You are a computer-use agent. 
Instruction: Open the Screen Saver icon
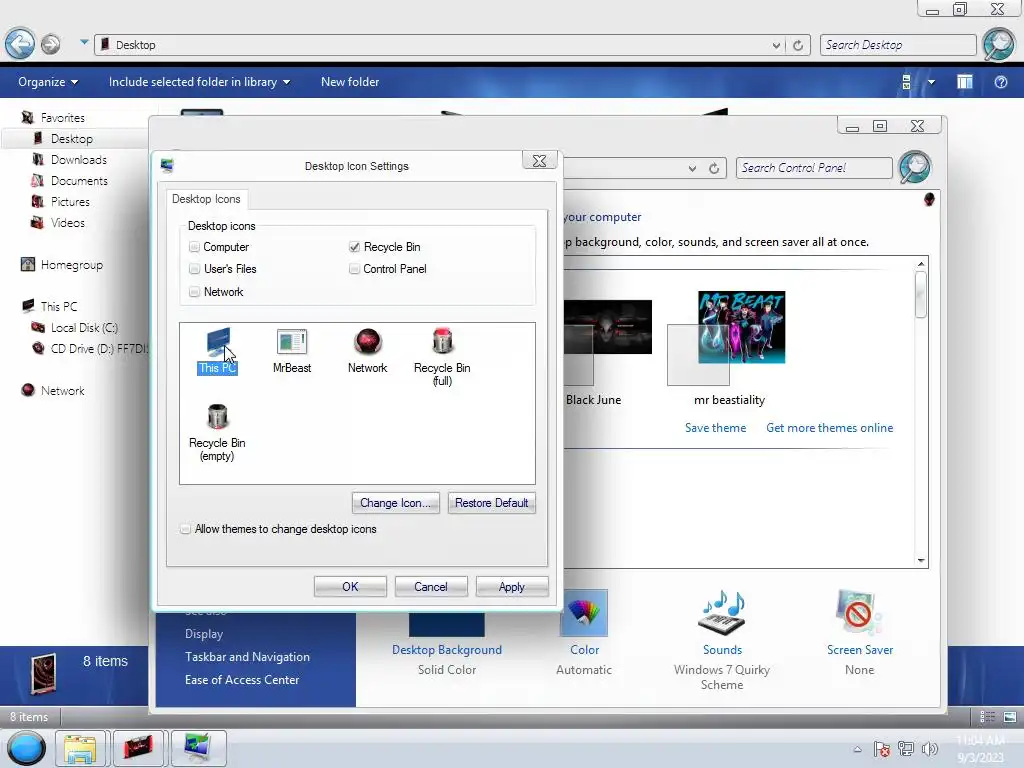click(x=859, y=613)
